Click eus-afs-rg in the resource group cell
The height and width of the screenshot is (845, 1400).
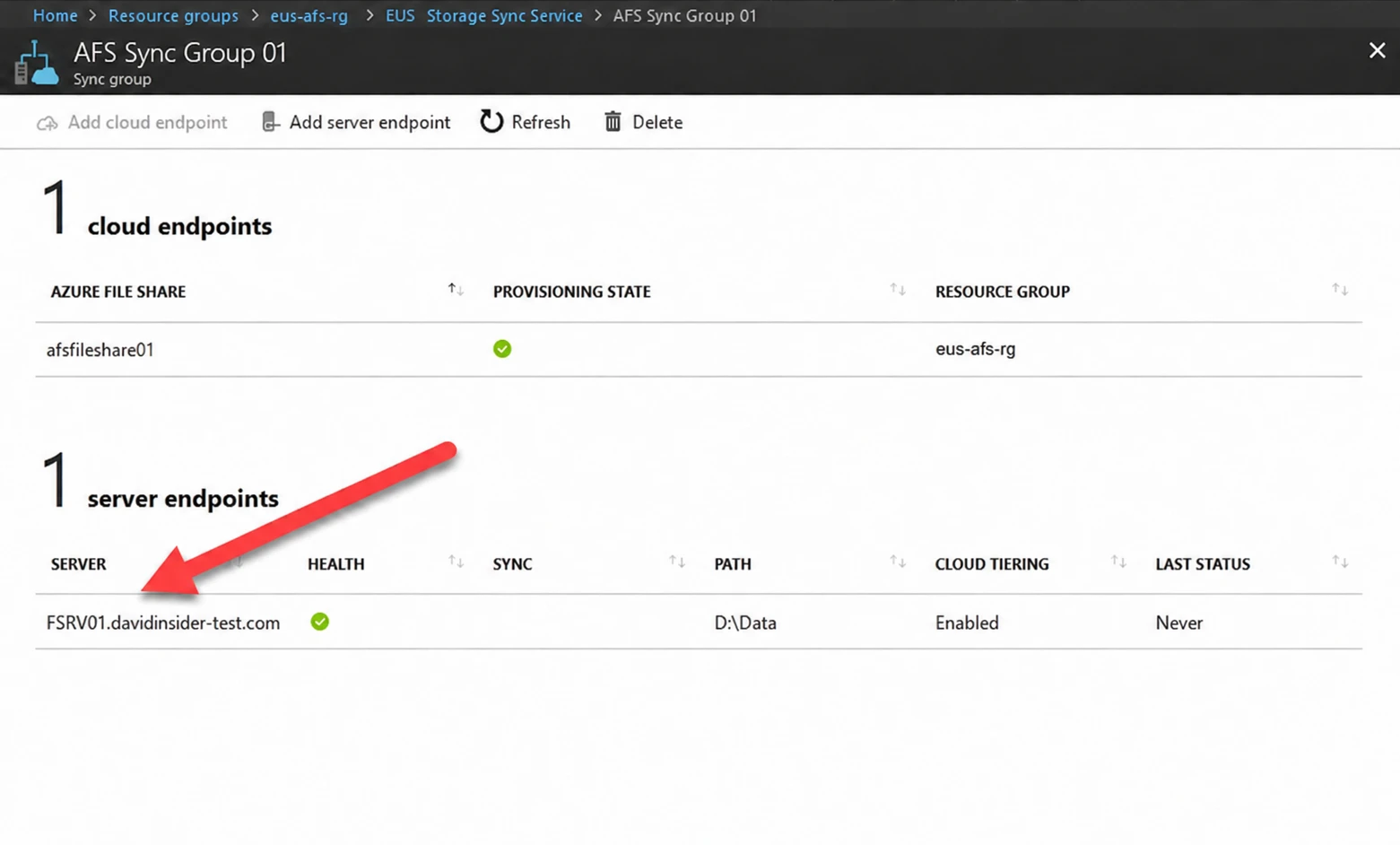point(975,349)
